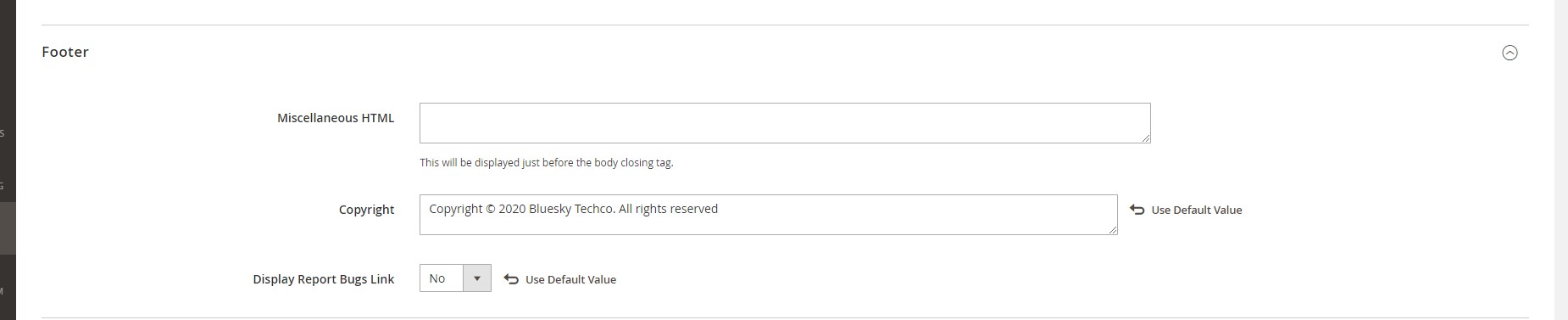Click inside the Copyright text field
Image resolution: width=1568 pixels, height=320 pixels.
(x=769, y=215)
